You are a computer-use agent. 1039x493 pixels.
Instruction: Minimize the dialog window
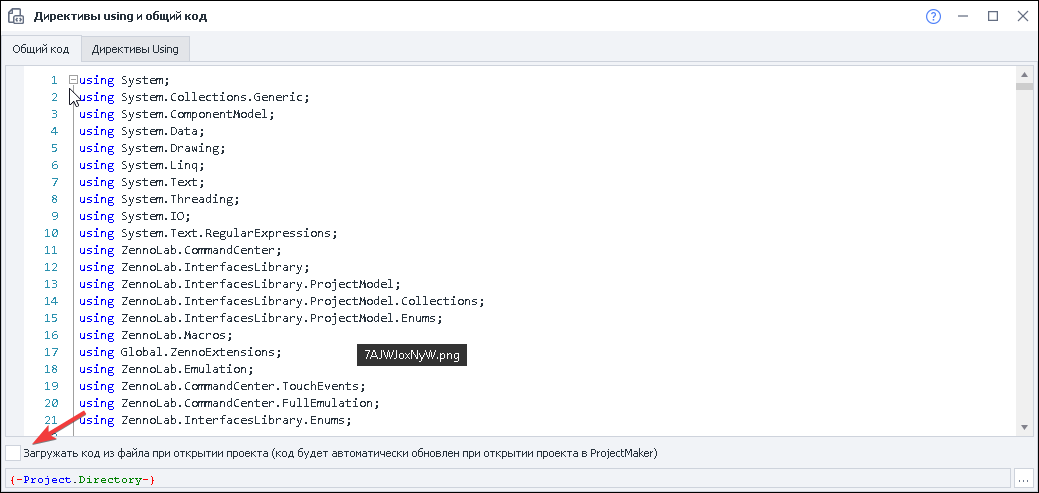[963, 17]
